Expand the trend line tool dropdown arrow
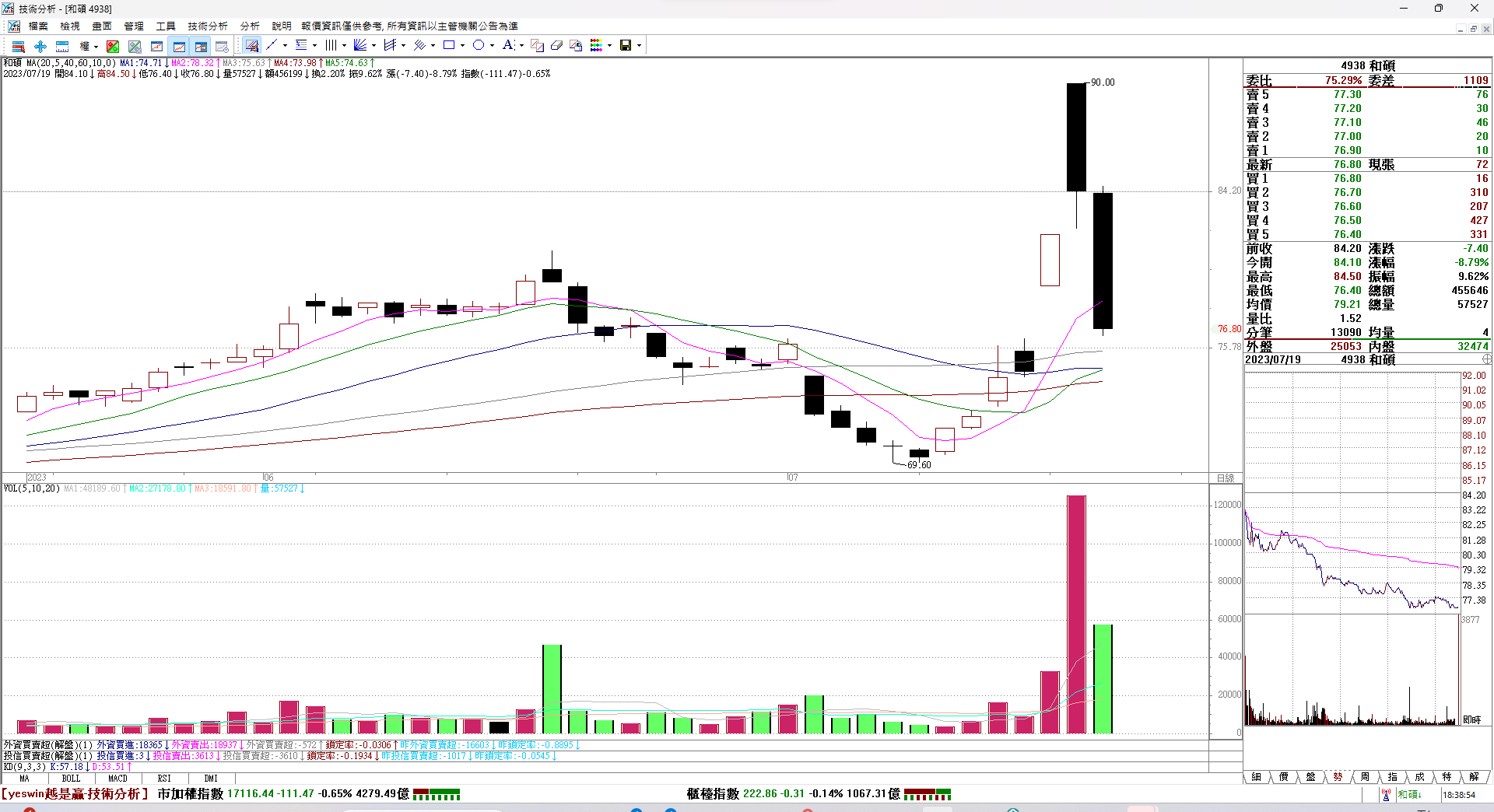The height and width of the screenshot is (812, 1494). [285, 46]
